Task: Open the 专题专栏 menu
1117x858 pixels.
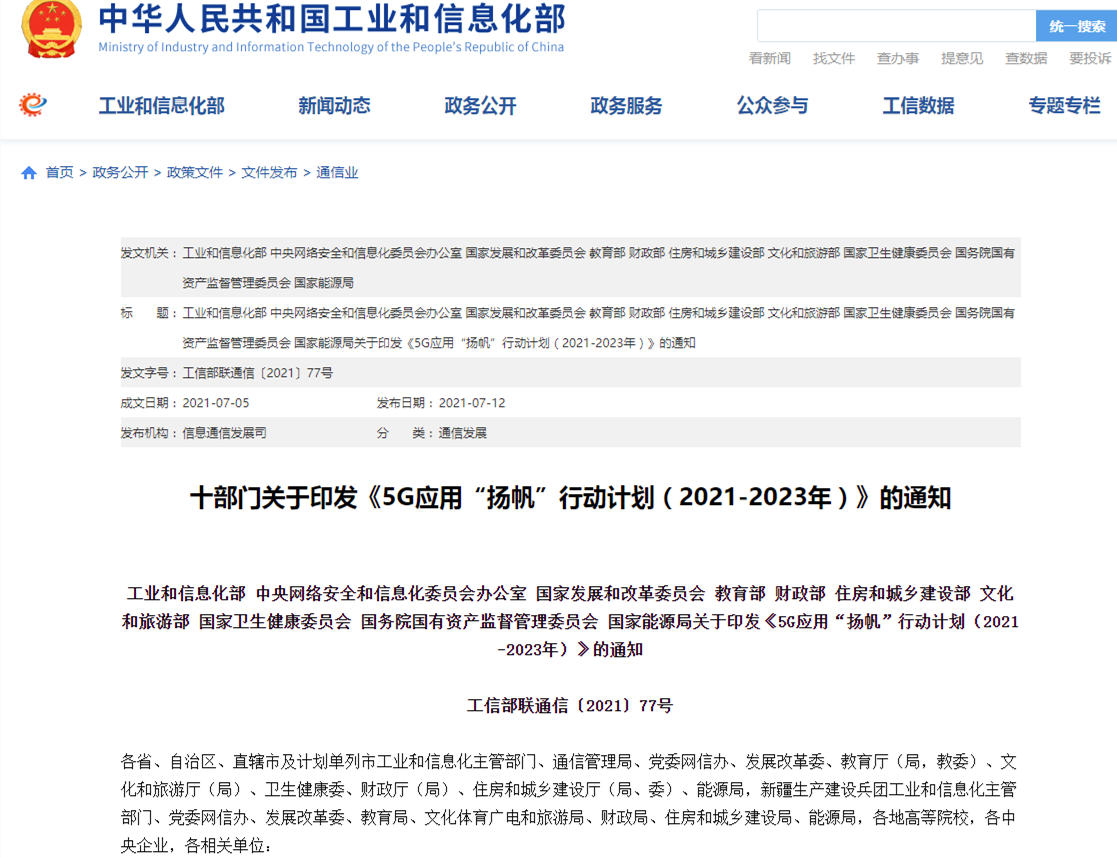Action: 1064,106
